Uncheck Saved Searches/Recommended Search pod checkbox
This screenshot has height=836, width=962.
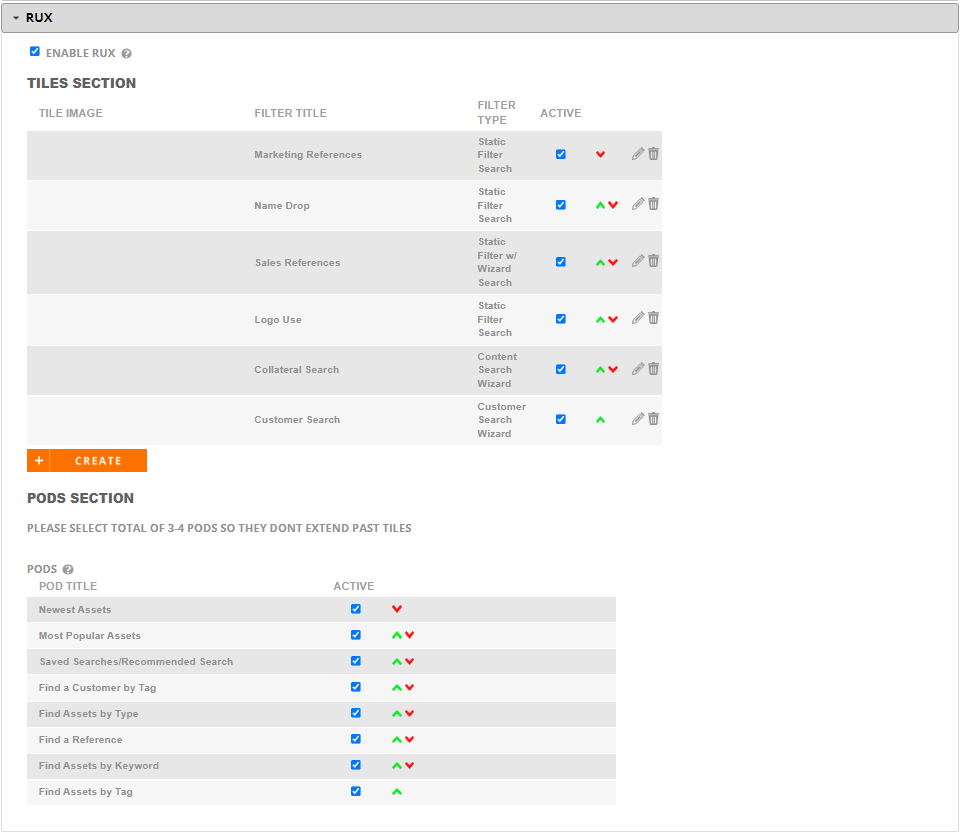click(x=356, y=661)
